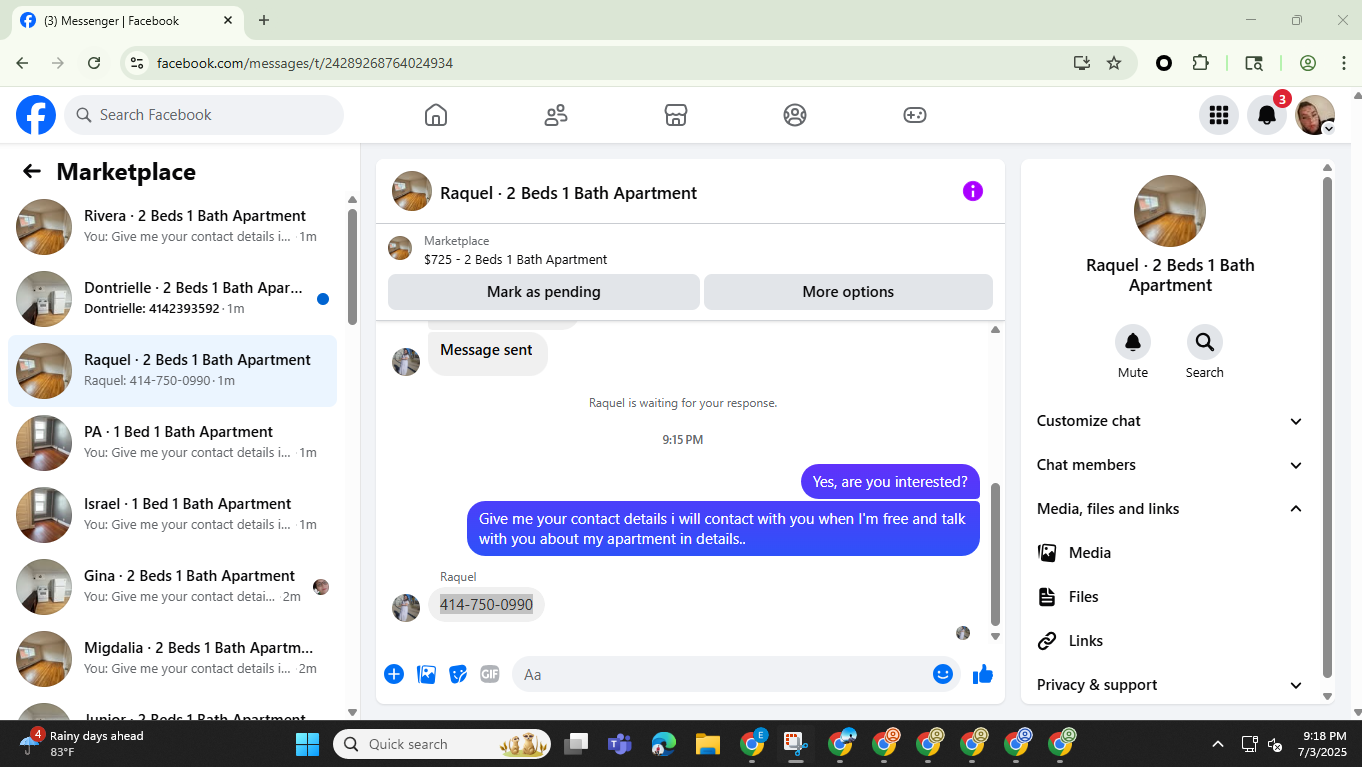Expand Chat members section
Image resolution: width=1362 pixels, height=767 pixels.
[1169, 465]
